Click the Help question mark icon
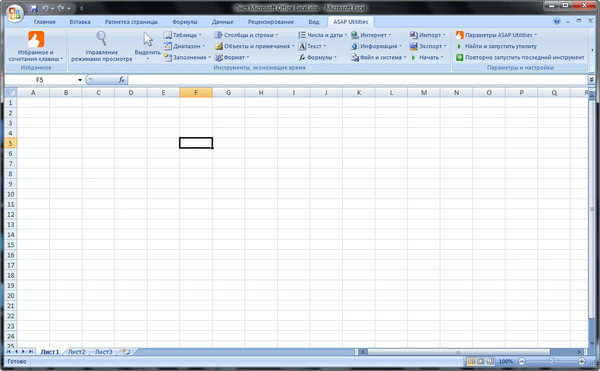 tap(557, 21)
